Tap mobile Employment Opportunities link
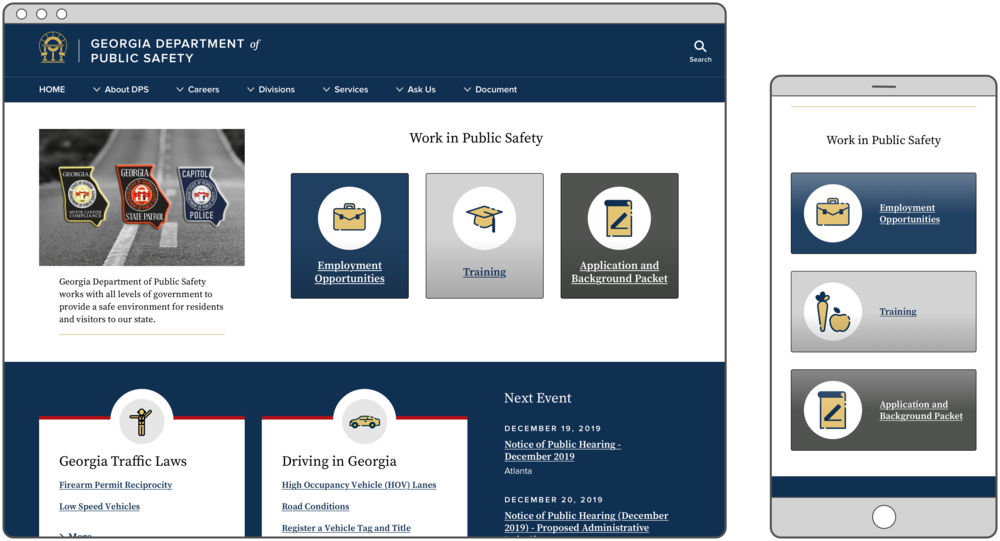Viewport: 1000px width, 541px height. point(909,213)
